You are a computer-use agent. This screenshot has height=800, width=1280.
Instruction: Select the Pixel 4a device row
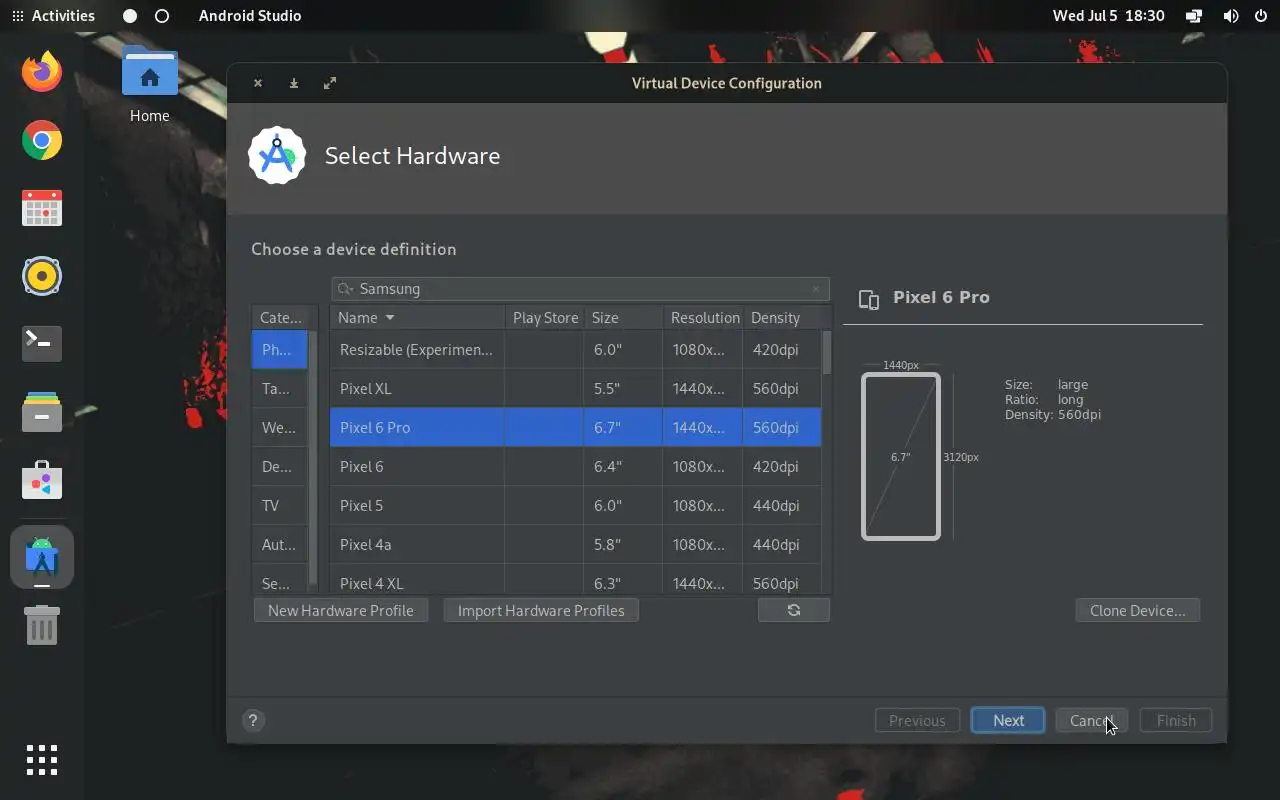coord(576,544)
